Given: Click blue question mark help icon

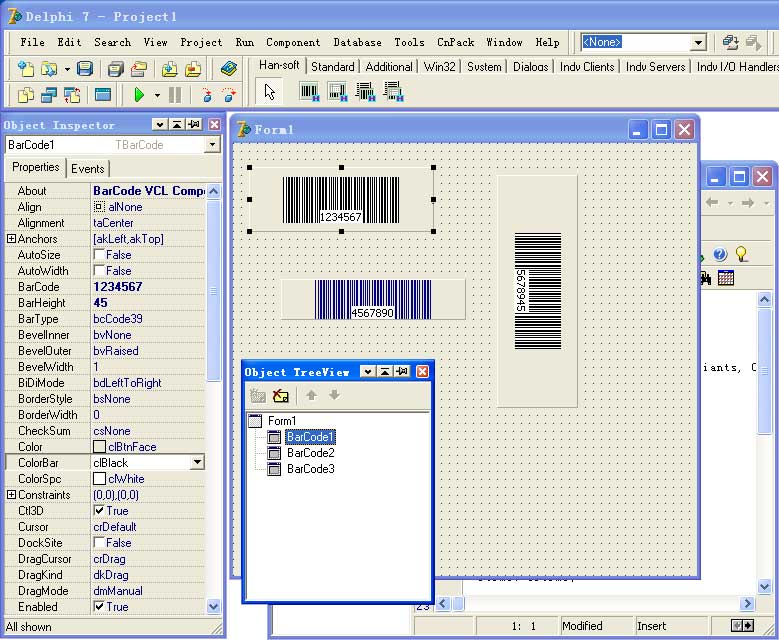Looking at the screenshot, I should click(x=720, y=254).
